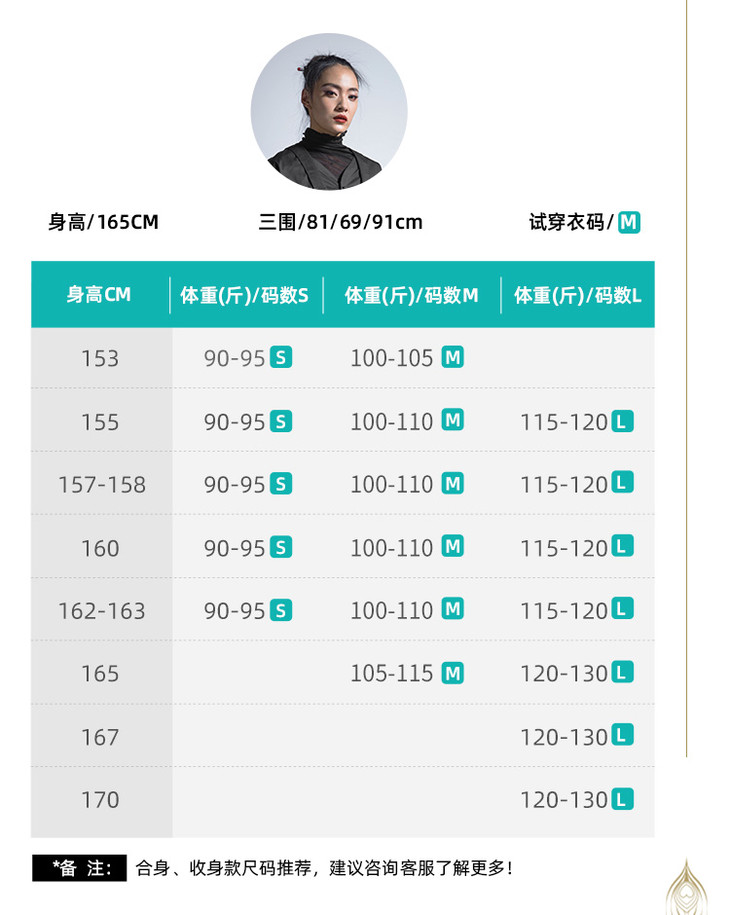Click the model's circular portrait photo

coord(329,112)
